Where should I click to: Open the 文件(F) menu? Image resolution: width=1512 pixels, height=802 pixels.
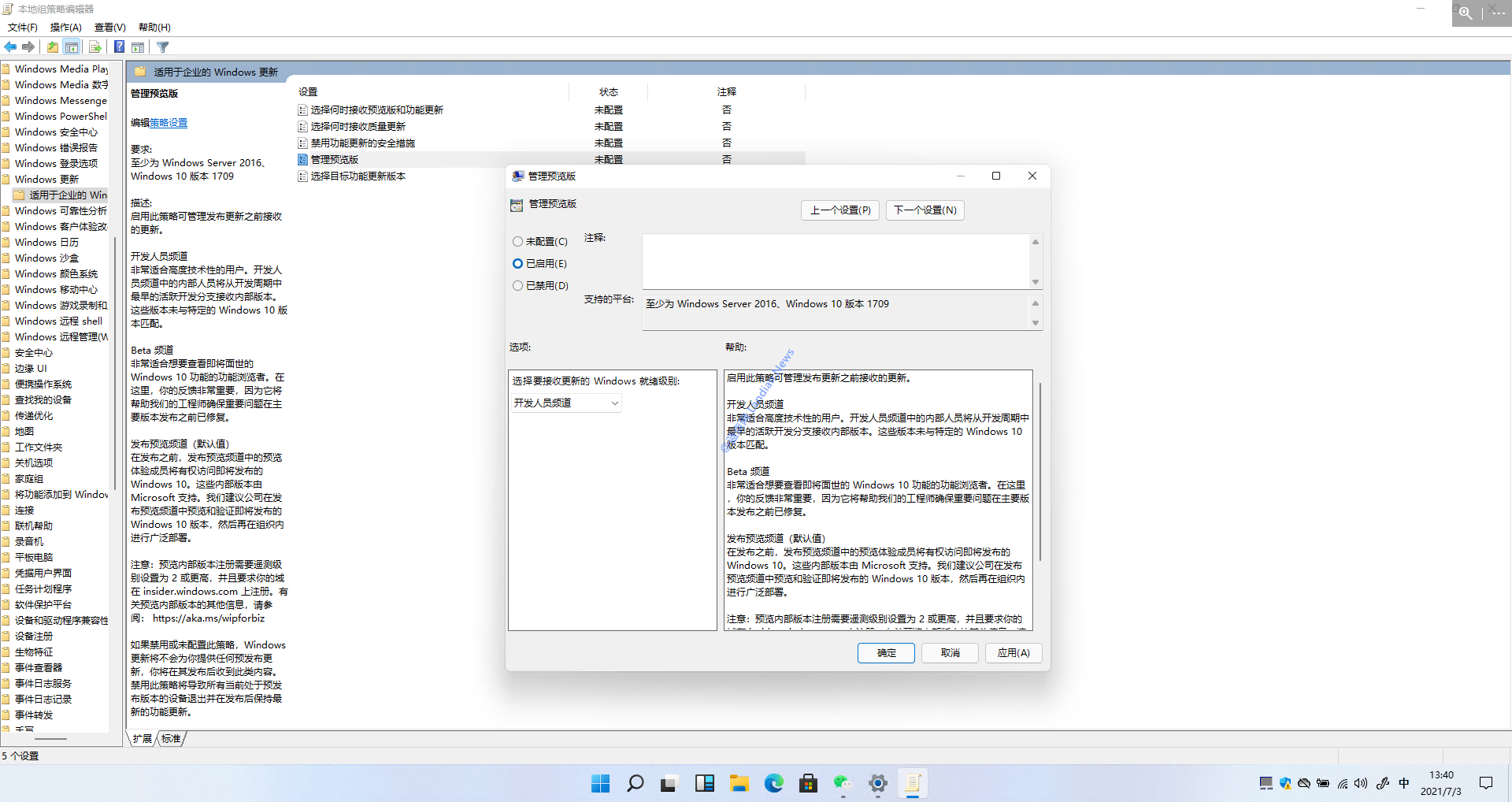tap(23, 28)
